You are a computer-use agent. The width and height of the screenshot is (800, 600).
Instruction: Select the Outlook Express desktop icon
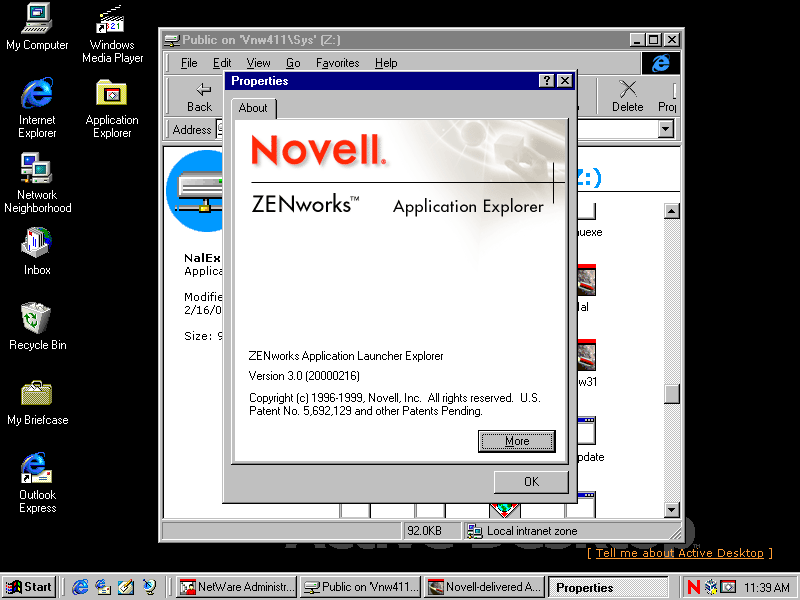point(37,483)
